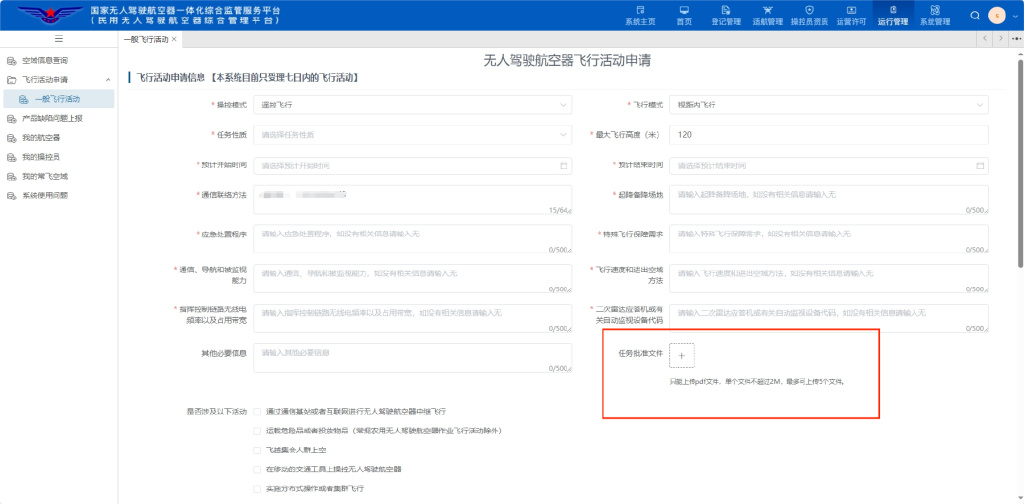Click tab scroll right arrow
The height and width of the screenshot is (504, 1024).
click(1000, 39)
